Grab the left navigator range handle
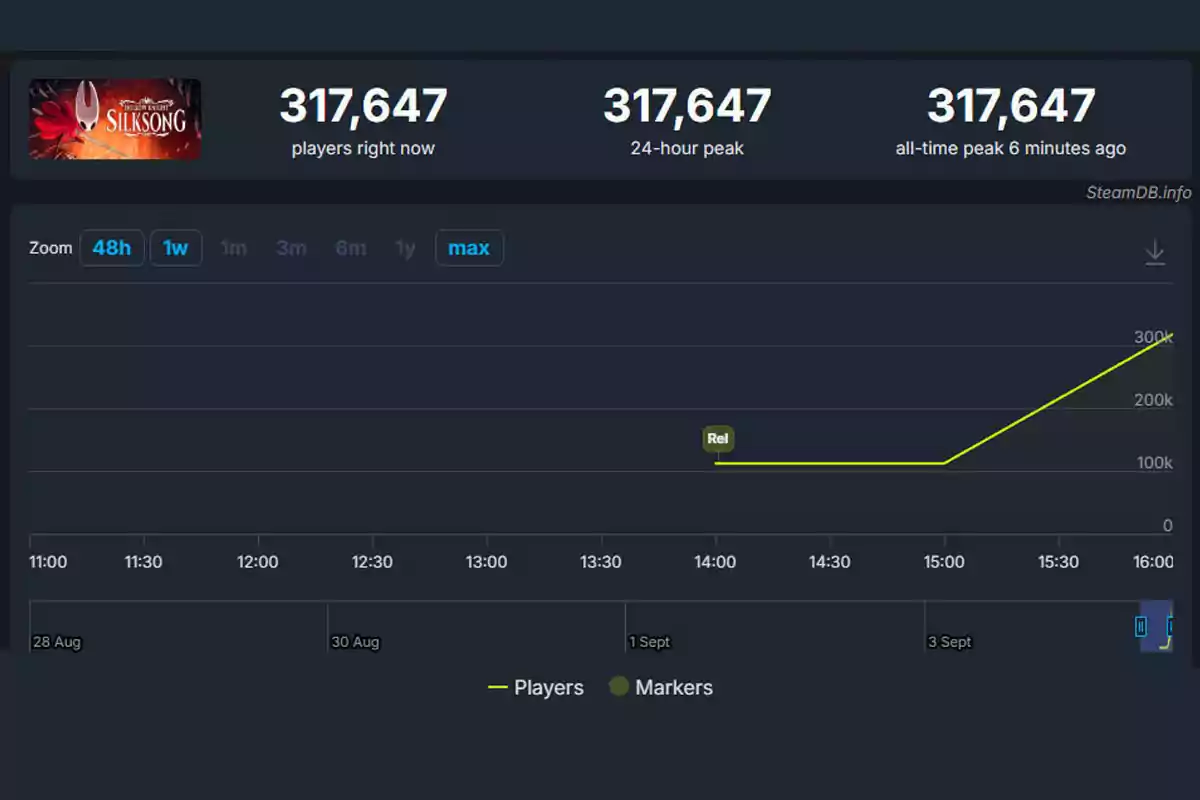The height and width of the screenshot is (800, 1200). tap(1141, 626)
